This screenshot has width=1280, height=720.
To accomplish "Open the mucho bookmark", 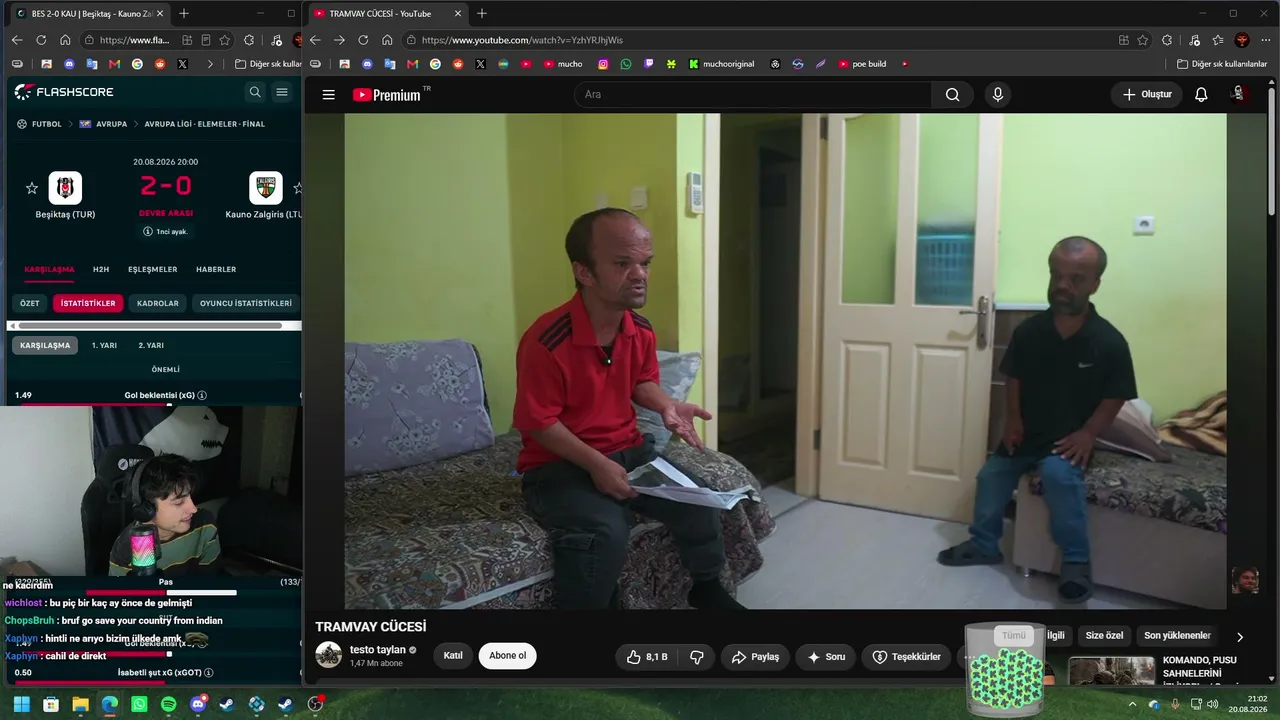I will 563,64.
